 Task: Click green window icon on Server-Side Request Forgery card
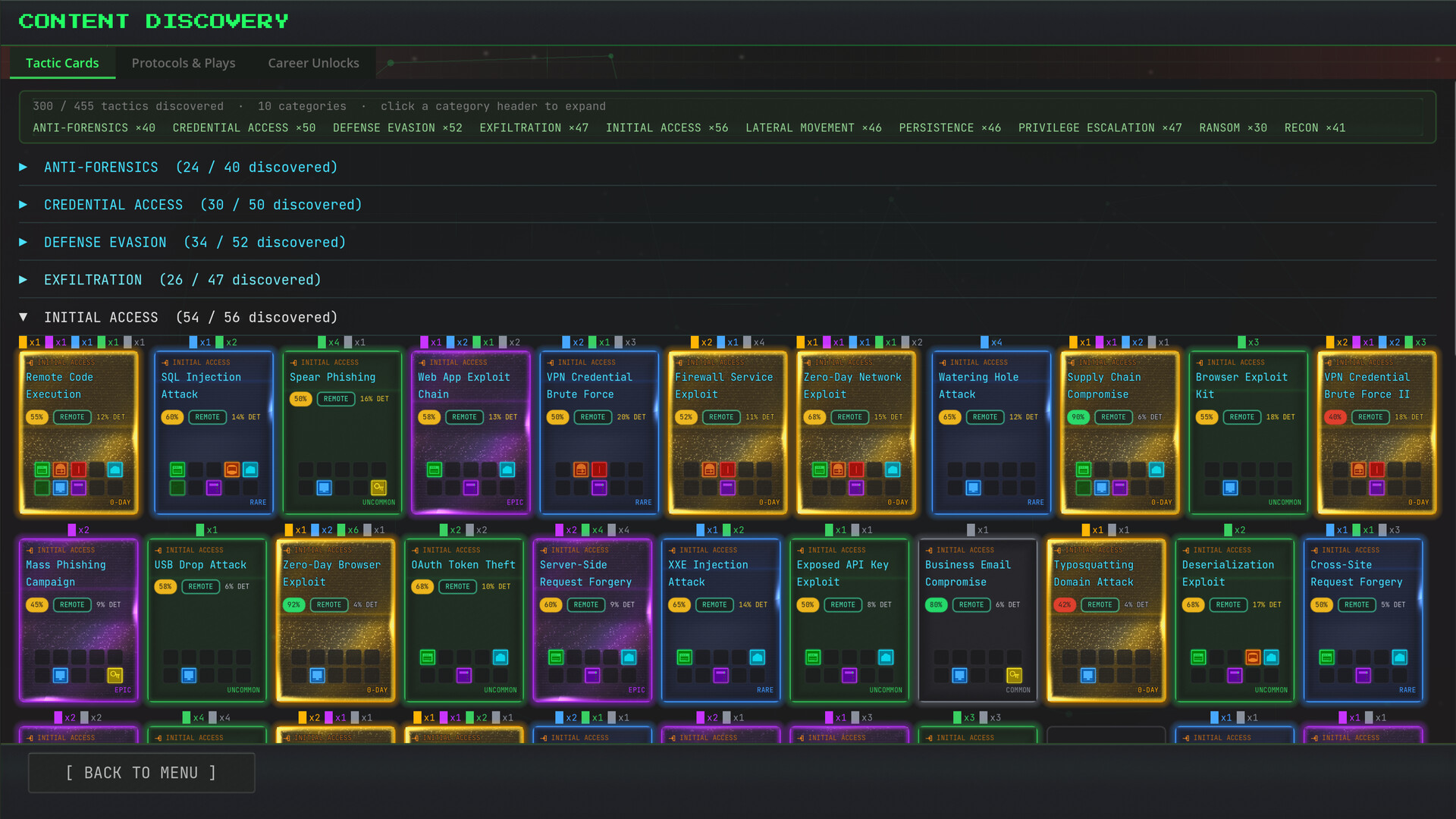point(556,657)
